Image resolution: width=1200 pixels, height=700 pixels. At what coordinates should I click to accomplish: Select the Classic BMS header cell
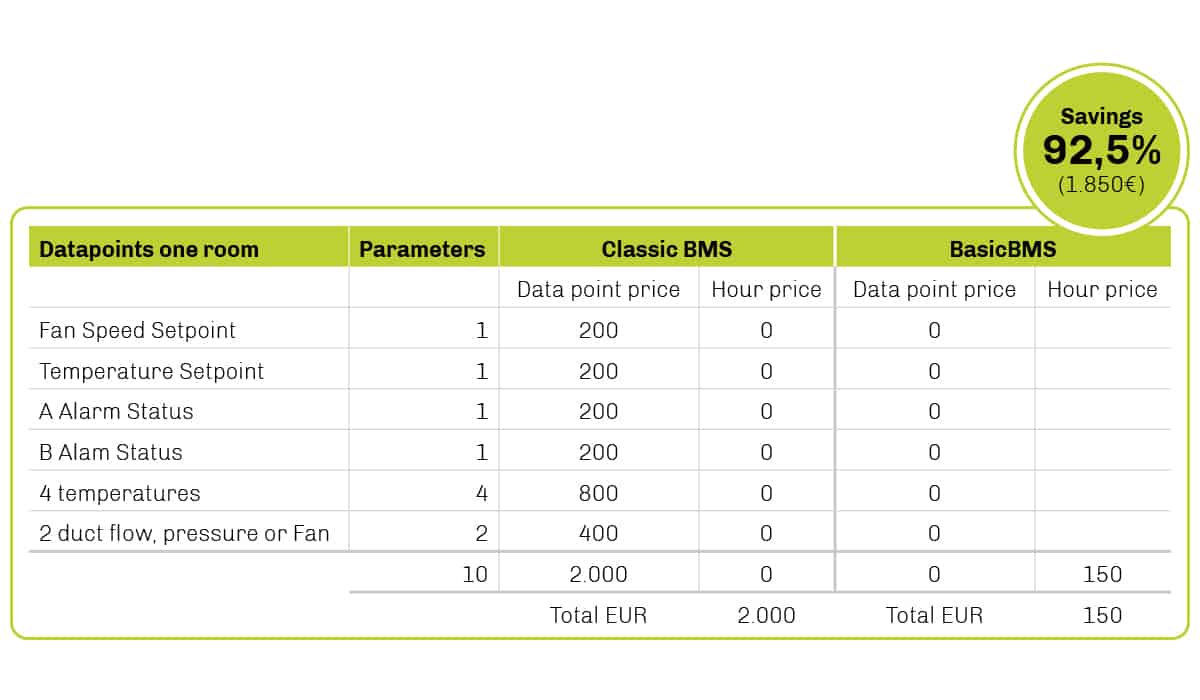tap(666, 248)
